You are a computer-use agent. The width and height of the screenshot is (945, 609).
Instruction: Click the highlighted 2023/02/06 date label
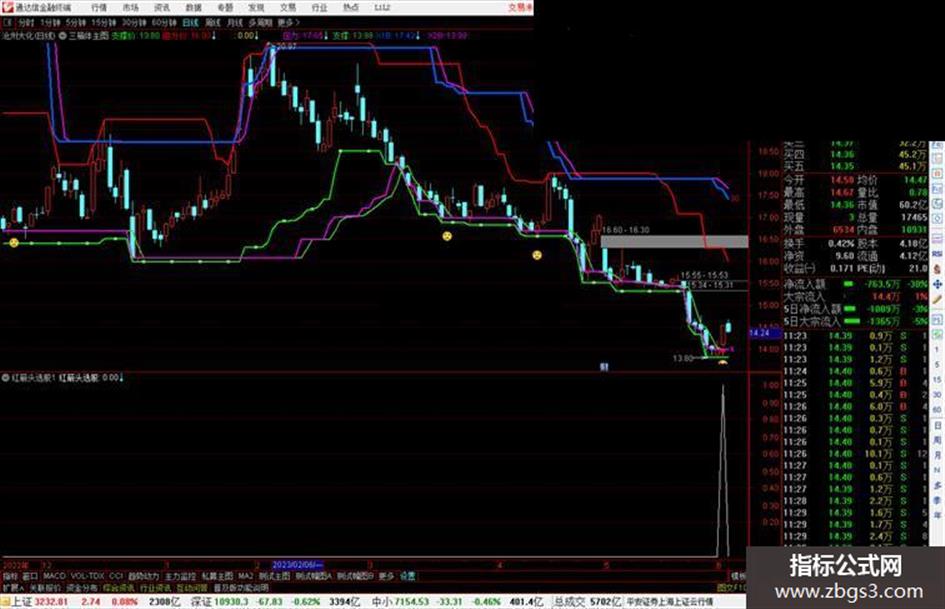pos(298,565)
